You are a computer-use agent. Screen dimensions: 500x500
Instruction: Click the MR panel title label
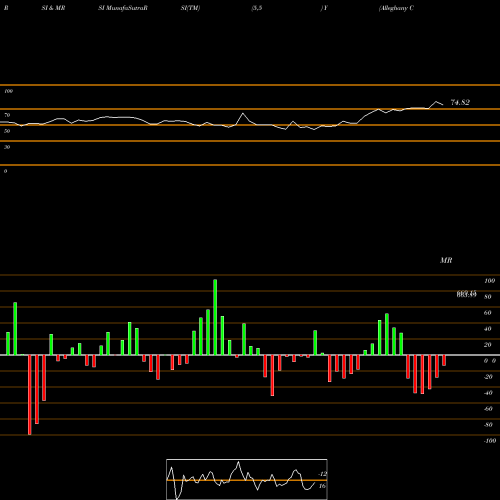coord(446,260)
